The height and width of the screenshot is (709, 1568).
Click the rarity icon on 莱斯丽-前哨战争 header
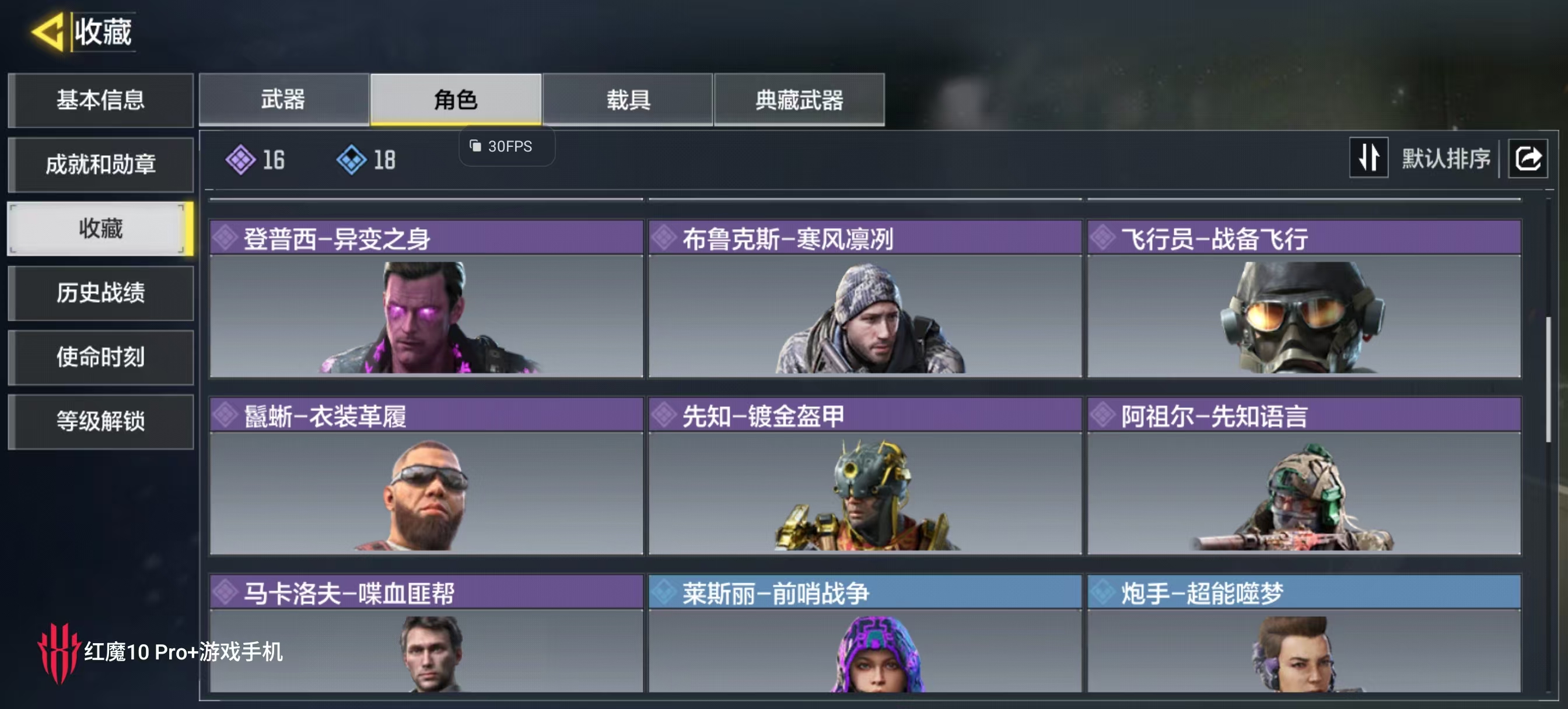click(x=664, y=592)
